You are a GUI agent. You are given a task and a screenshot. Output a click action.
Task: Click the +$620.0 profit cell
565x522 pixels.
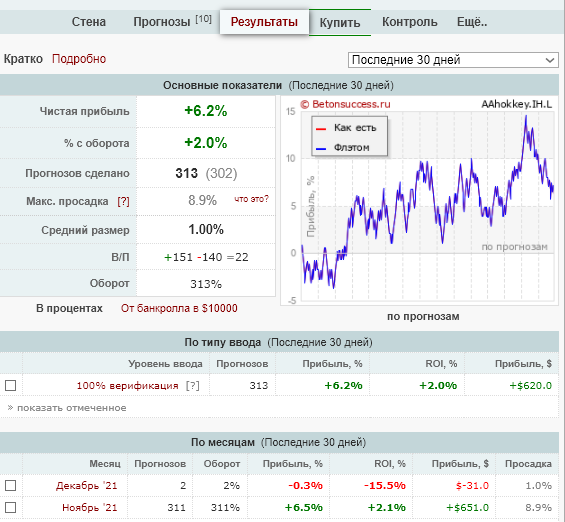530,385
